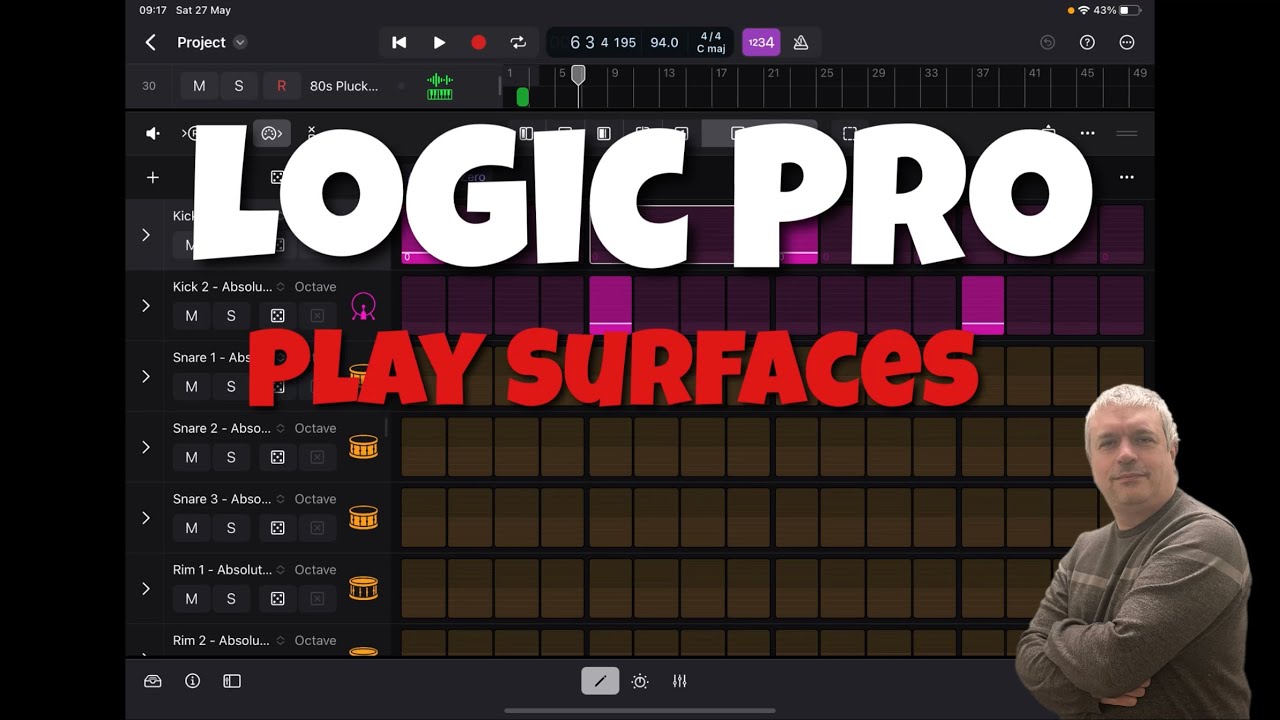The image size is (1280, 720).
Task: Tap the tempo value 94.0
Action: coord(664,42)
